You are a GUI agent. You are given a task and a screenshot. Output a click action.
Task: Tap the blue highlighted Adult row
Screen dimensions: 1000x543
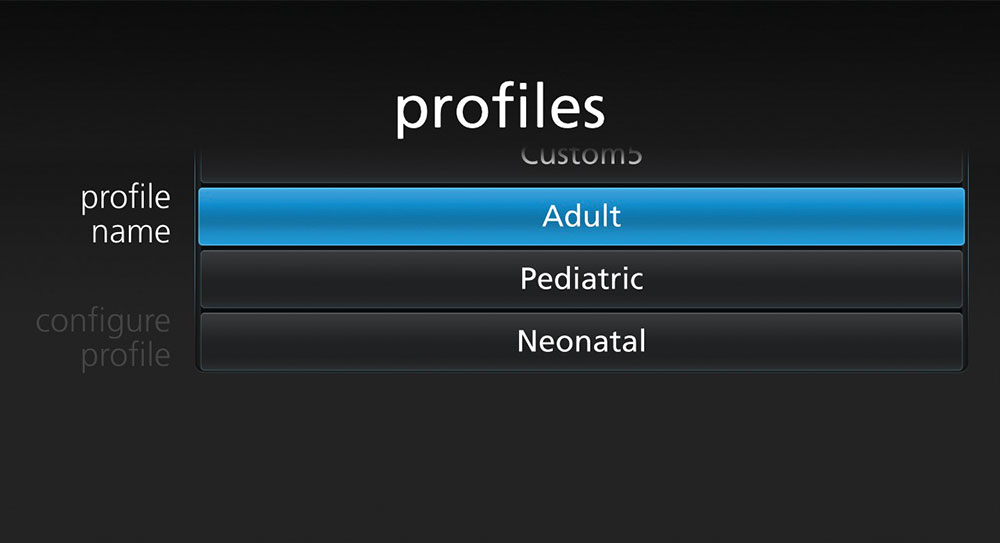click(581, 216)
